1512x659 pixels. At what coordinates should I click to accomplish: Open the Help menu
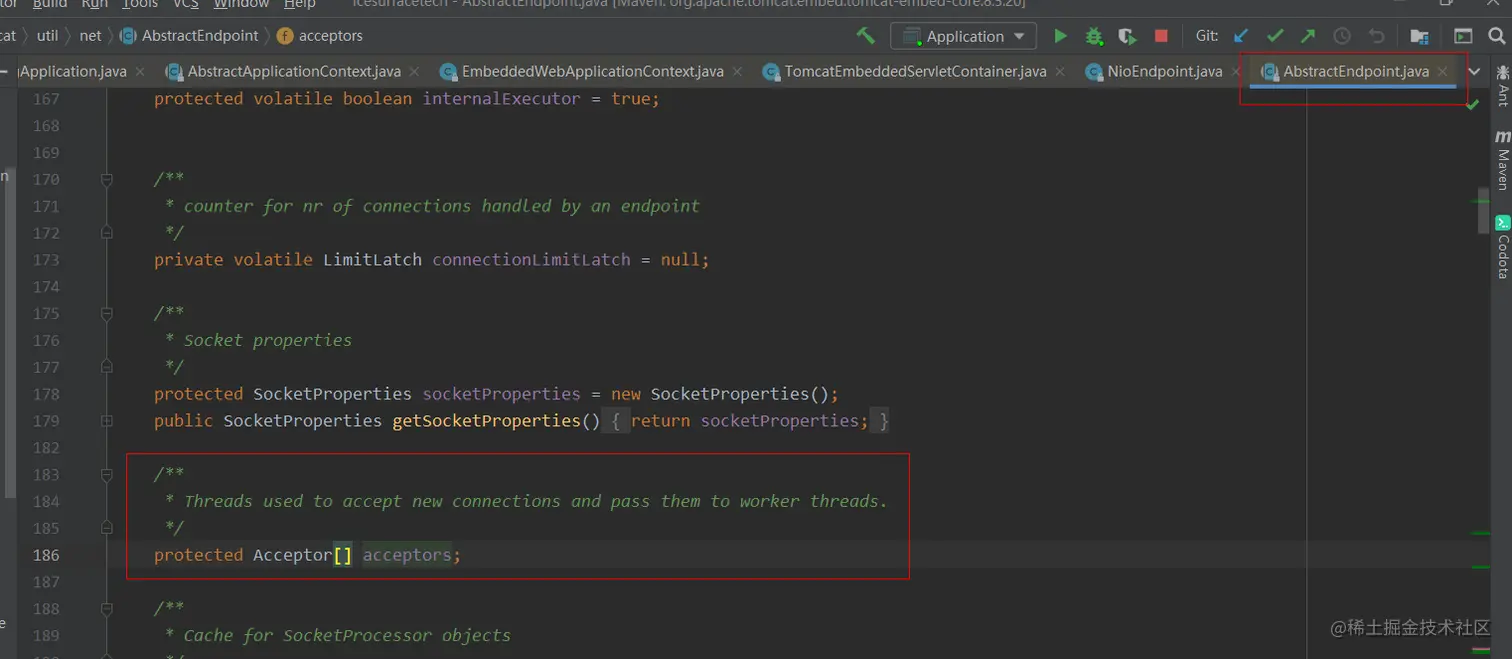click(x=300, y=4)
